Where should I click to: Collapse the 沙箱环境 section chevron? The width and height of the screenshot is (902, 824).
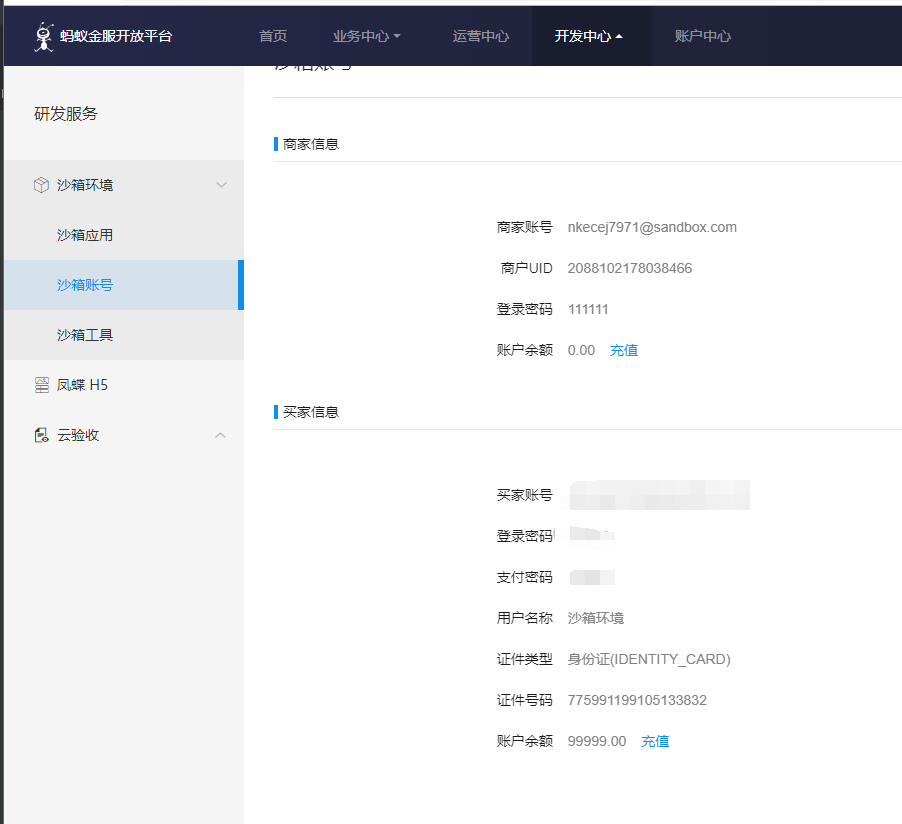coord(221,185)
